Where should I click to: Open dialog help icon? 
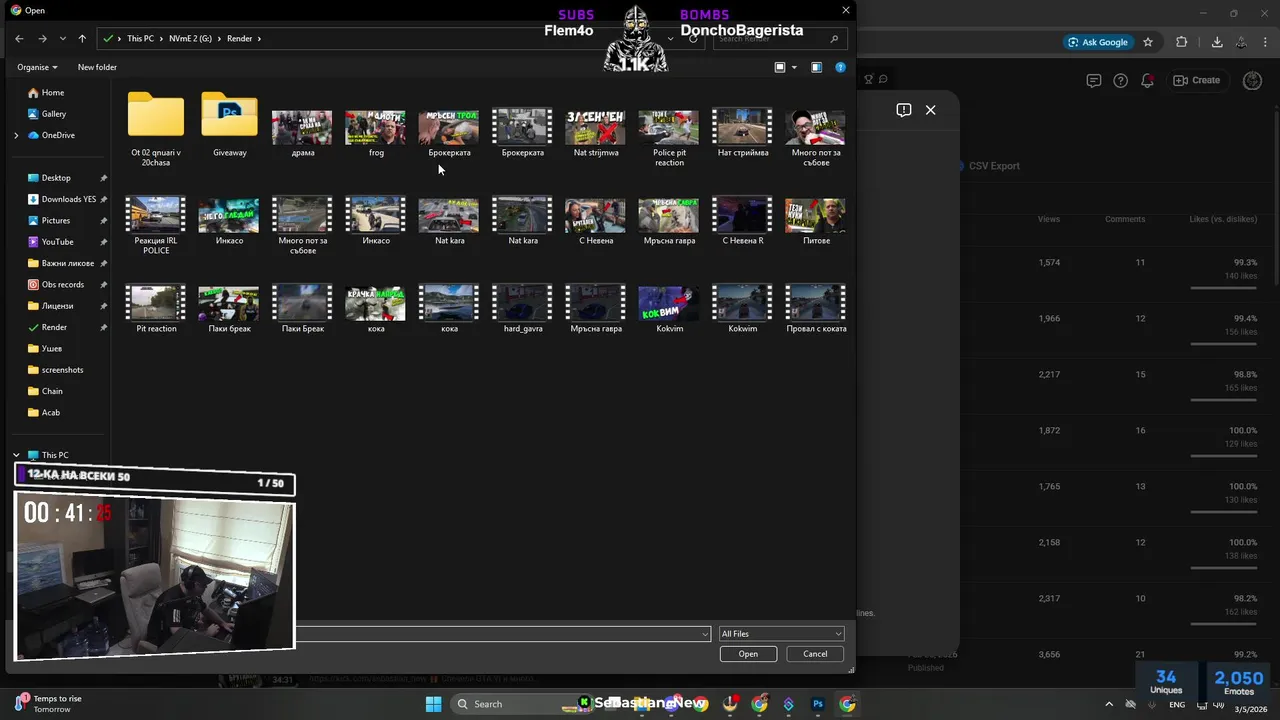tap(840, 67)
